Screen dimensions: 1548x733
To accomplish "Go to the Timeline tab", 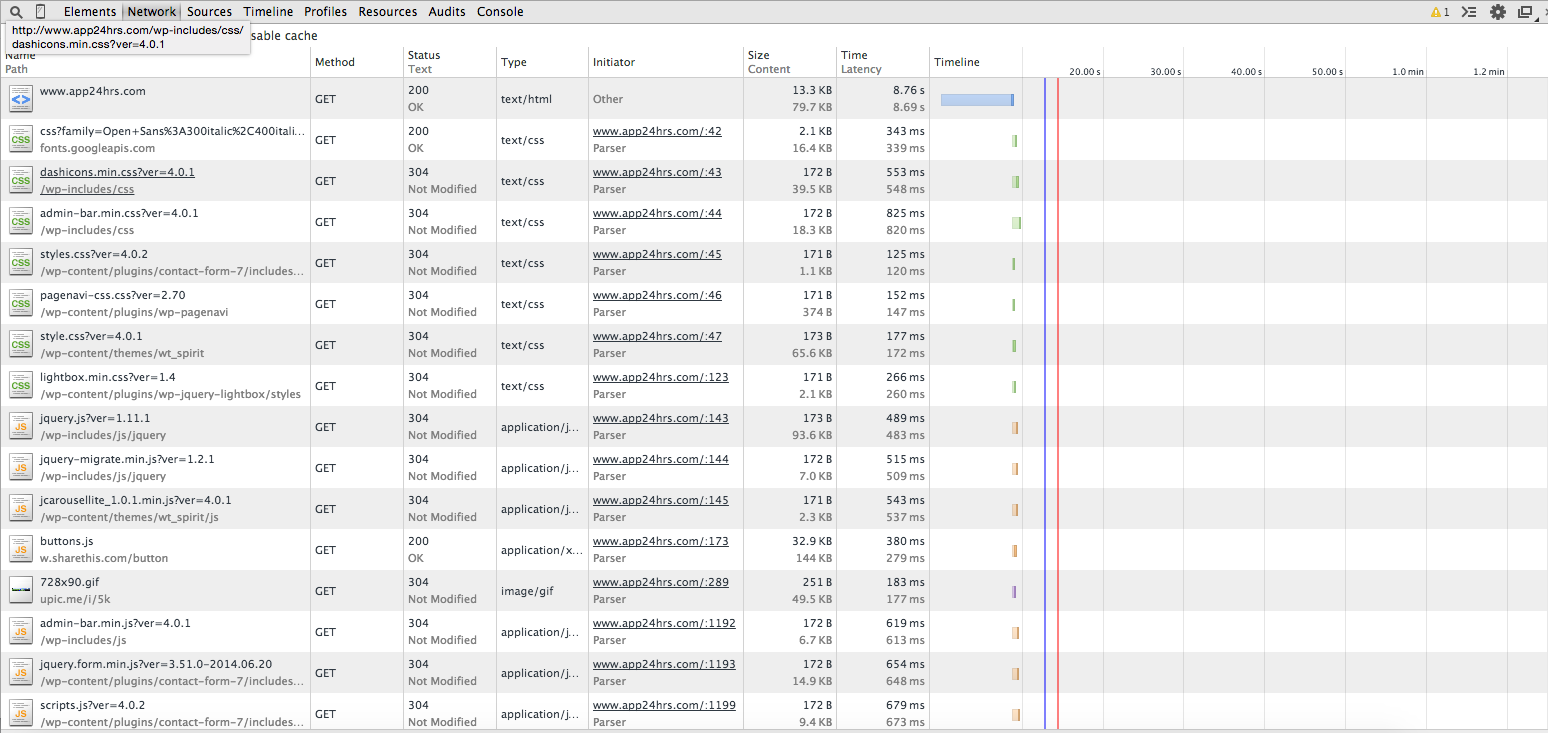I will 268,12.
